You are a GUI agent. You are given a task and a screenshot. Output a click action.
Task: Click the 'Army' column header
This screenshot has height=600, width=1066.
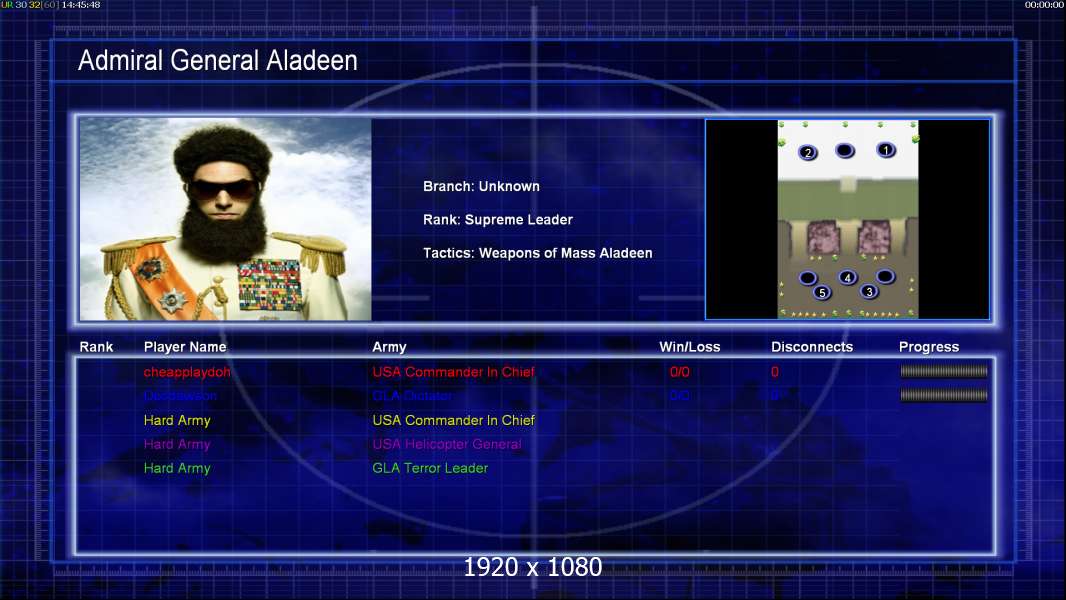click(x=389, y=347)
